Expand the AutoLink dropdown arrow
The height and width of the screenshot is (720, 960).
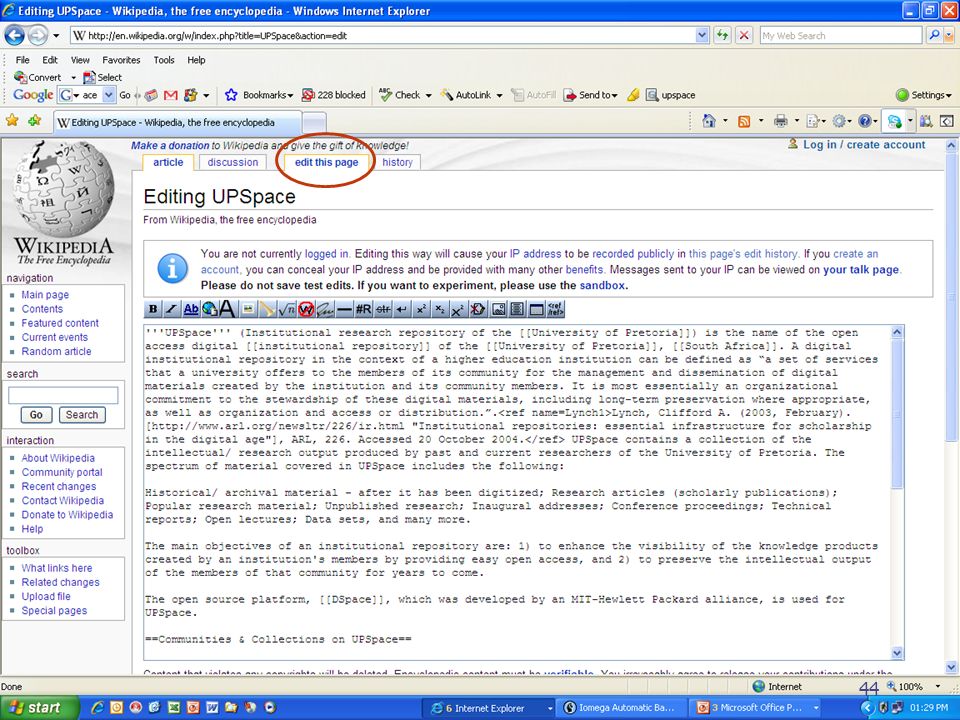pyautogui.click(x=499, y=96)
